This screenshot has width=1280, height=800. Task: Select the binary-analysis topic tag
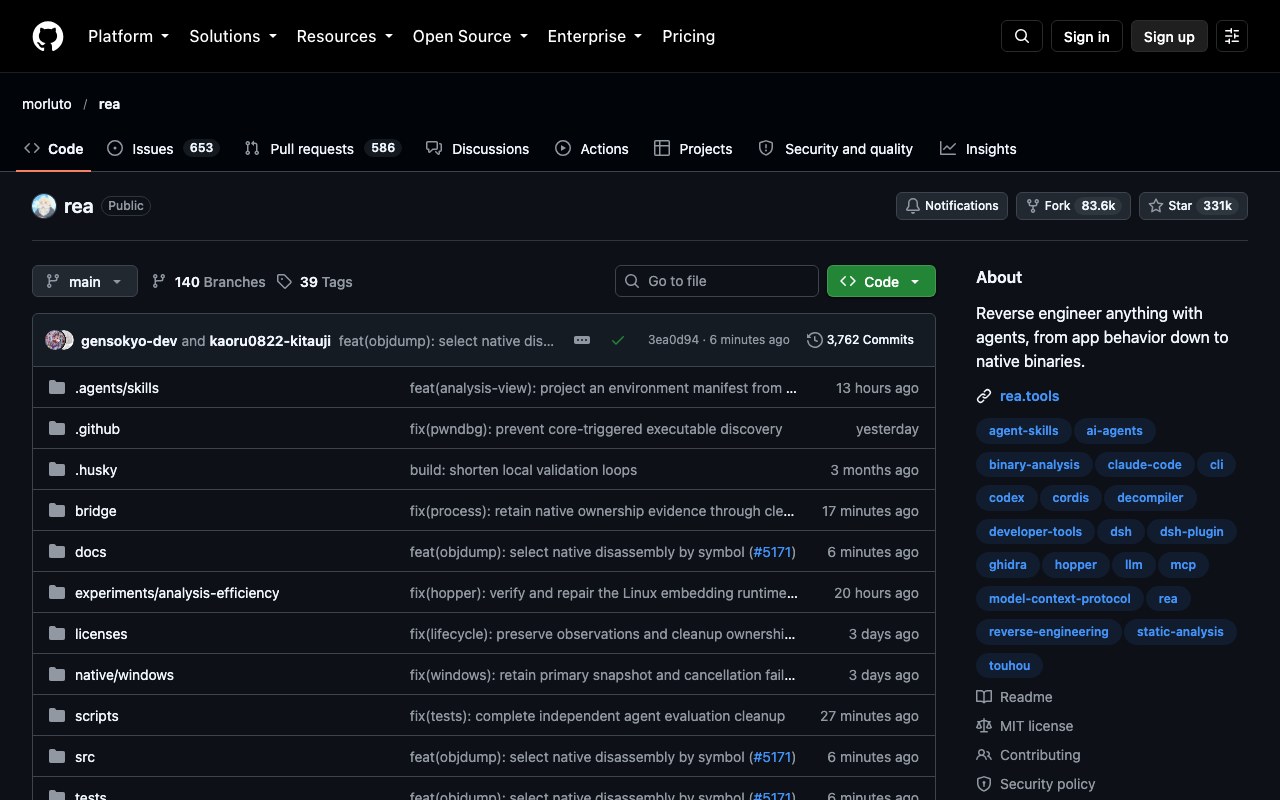point(1034,465)
